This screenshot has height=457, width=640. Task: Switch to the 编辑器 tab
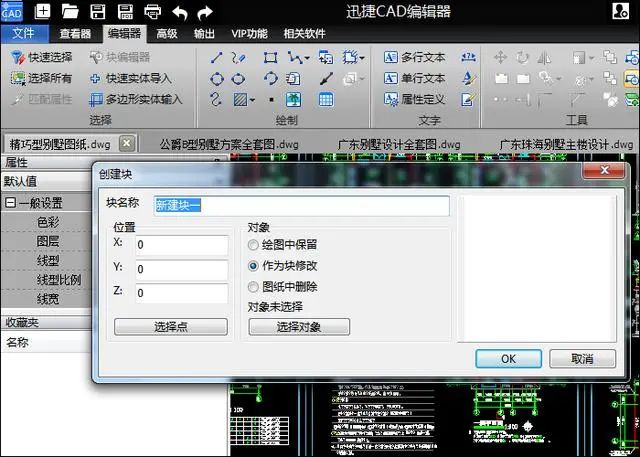pos(124,33)
